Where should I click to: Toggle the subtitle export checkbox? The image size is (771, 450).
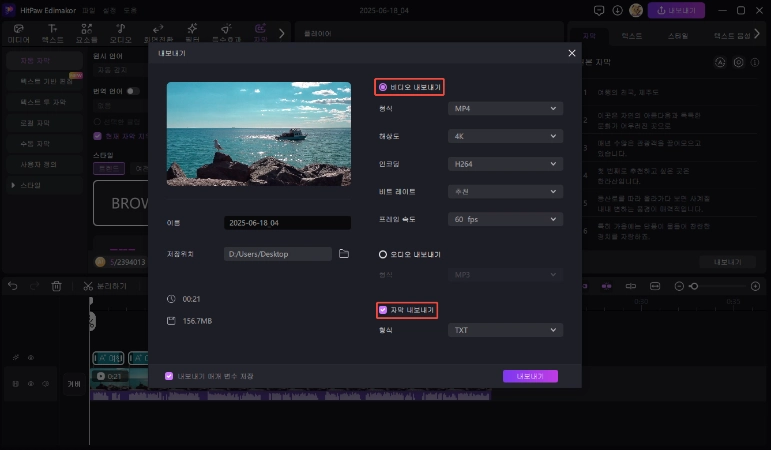[383, 310]
